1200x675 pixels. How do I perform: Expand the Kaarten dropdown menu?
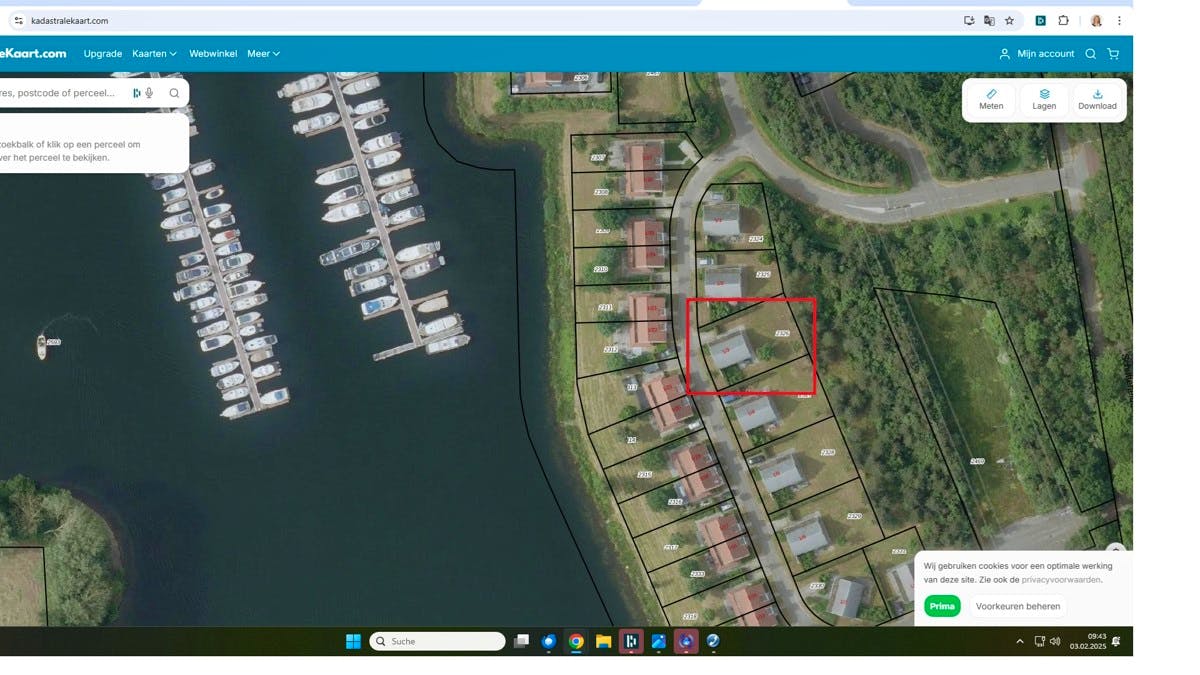154,54
